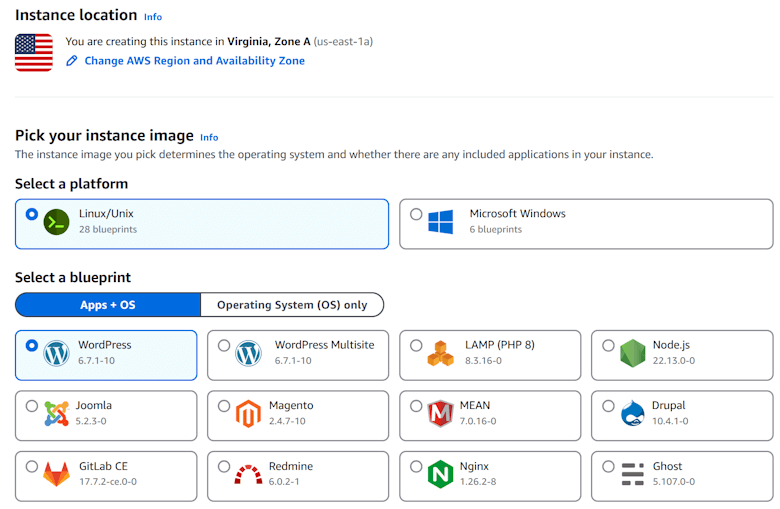Open Info link beside Instance location
780x509 pixels.
point(152,17)
